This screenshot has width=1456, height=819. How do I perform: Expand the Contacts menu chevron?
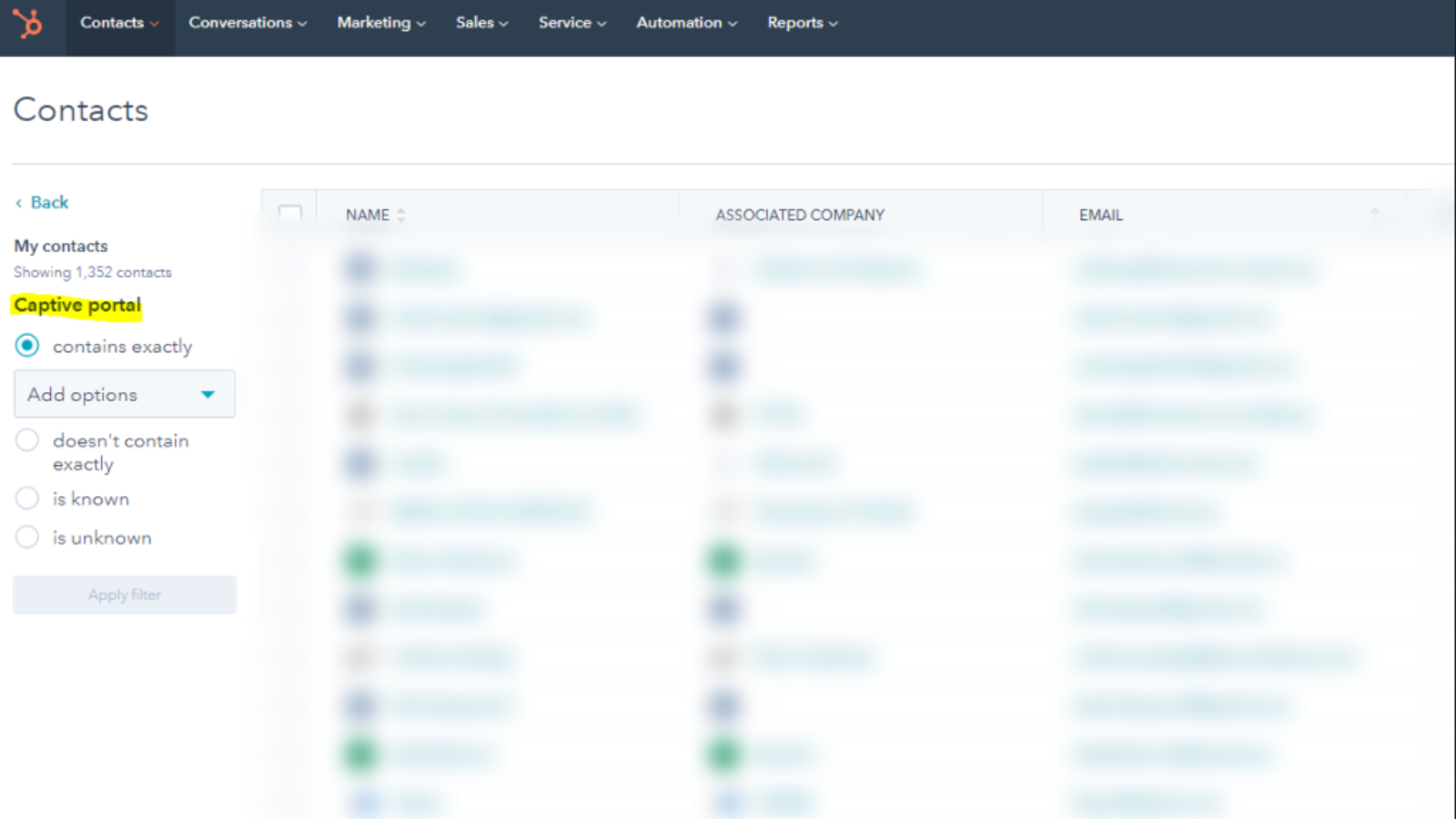tap(155, 23)
